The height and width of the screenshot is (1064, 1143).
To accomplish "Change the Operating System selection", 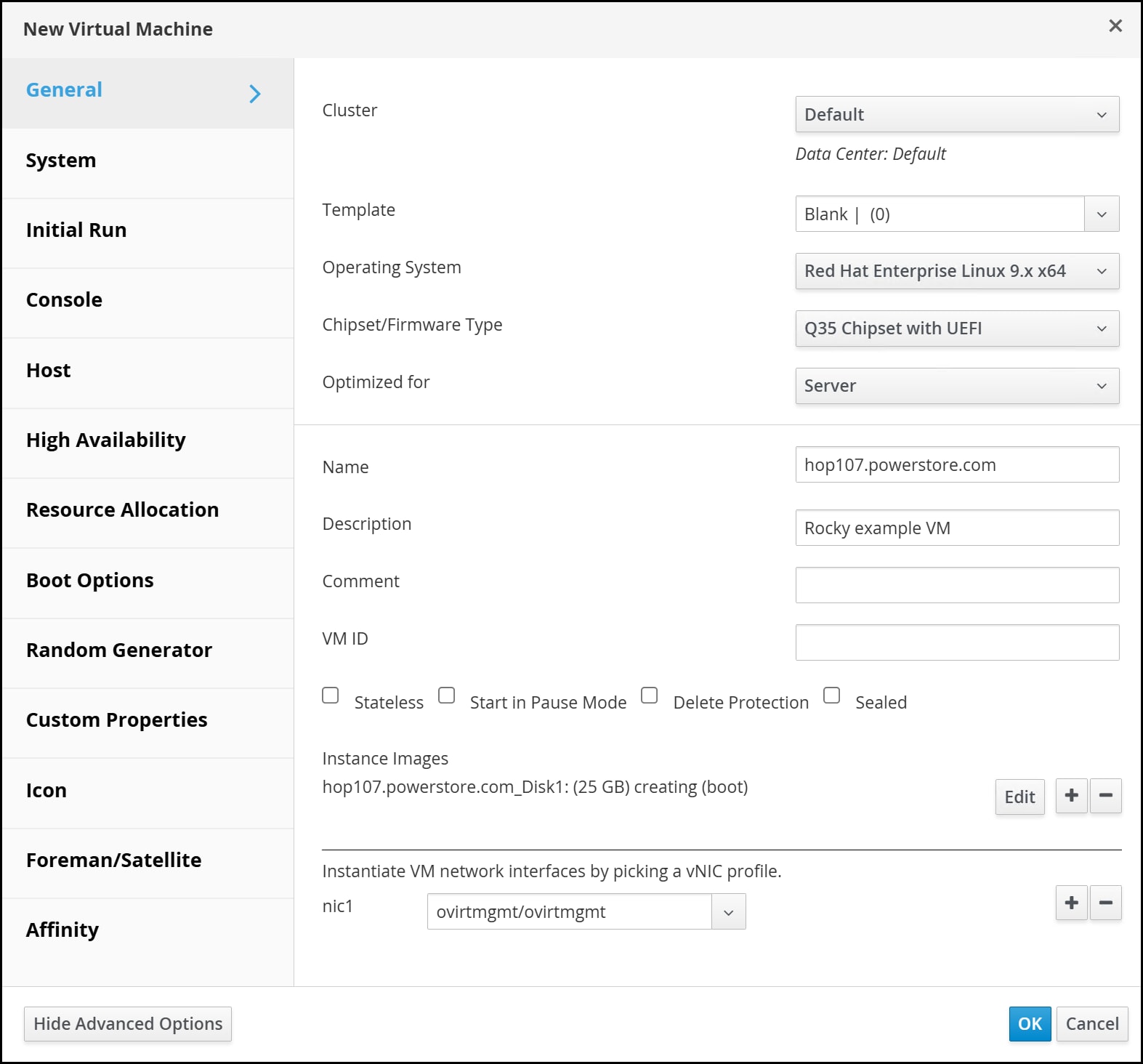I will click(x=957, y=271).
